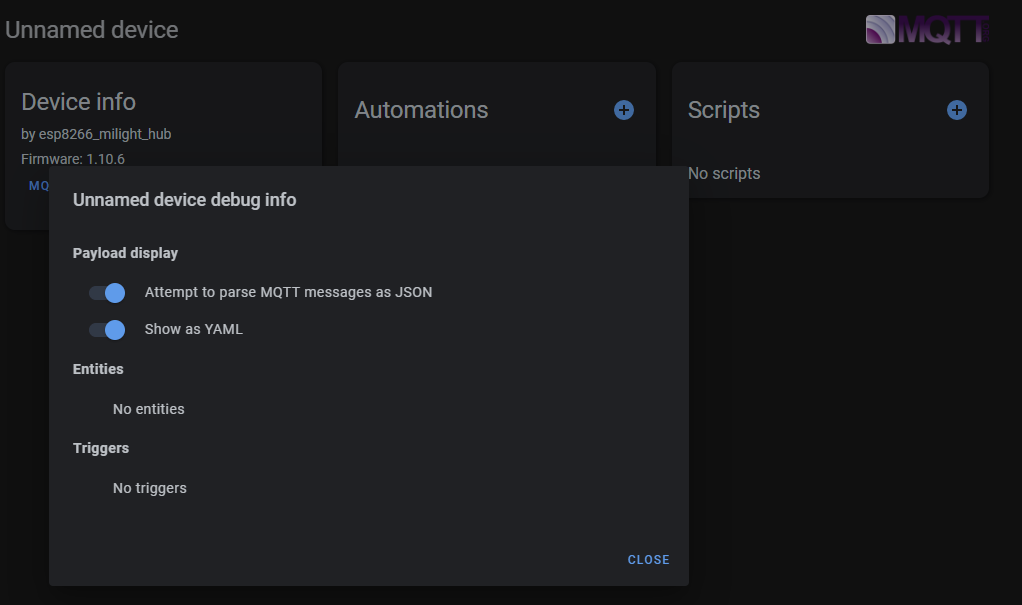1022x605 pixels.
Task: Add a new automation with plus icon
Action: pyautogui.click(x=624, y=110)
